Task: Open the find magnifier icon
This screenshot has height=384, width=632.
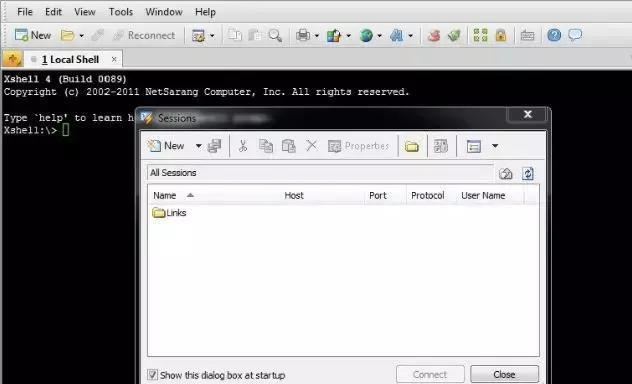Action: pyautogui.click(x=275, y=35)
